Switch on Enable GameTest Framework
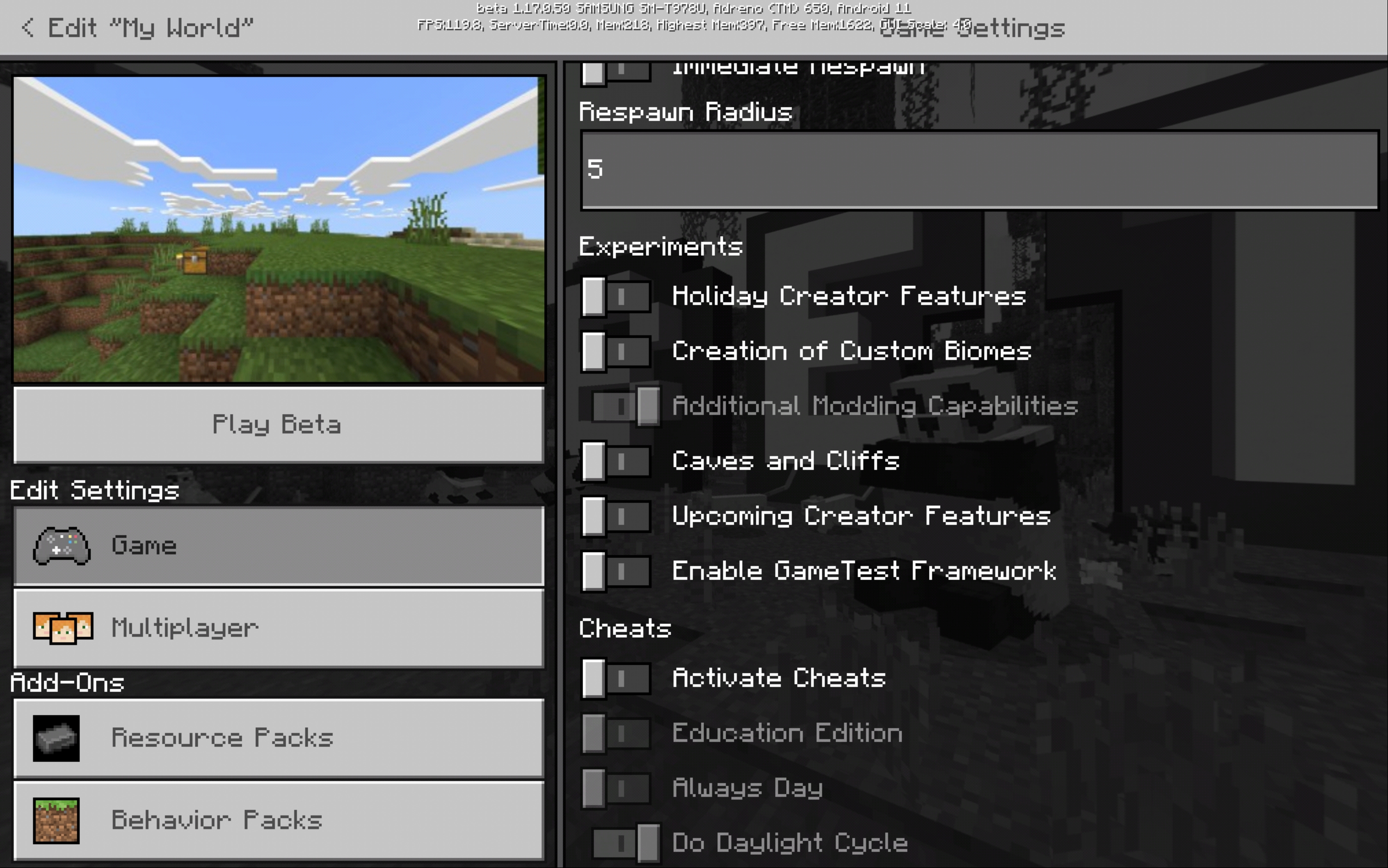 615,571
